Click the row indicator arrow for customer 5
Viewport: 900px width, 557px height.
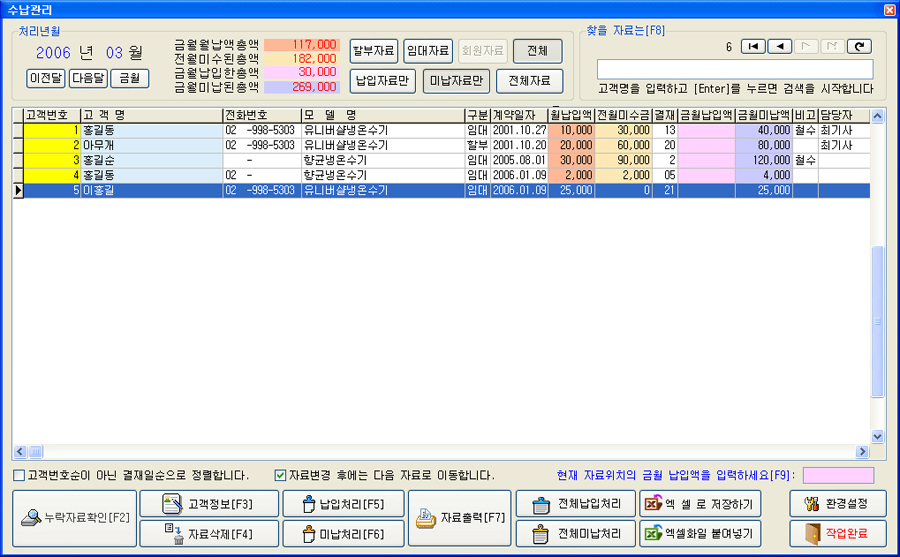pyautogui.click(x=18, y=190)
